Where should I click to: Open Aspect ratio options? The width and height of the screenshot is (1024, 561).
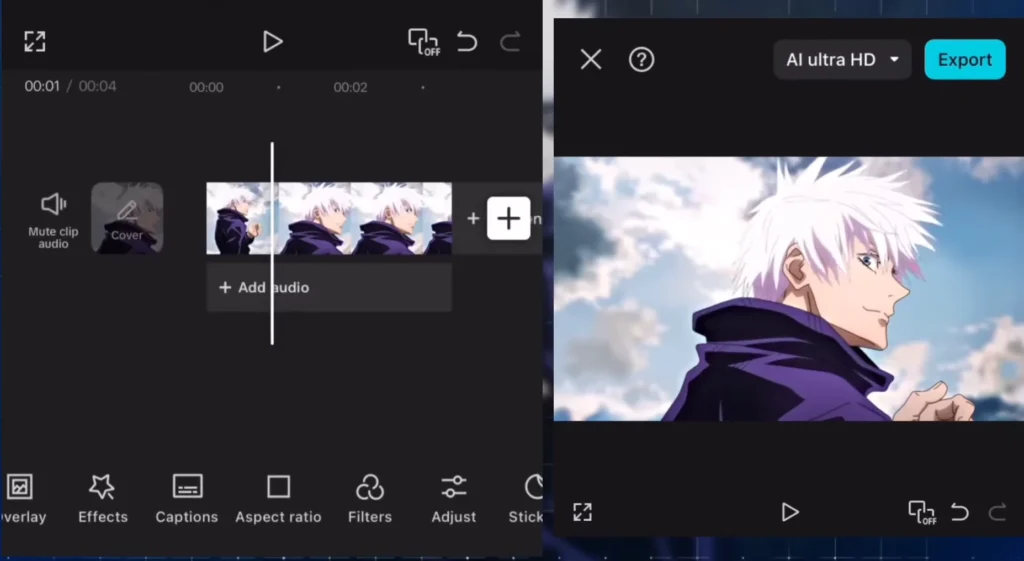(278, 499)
